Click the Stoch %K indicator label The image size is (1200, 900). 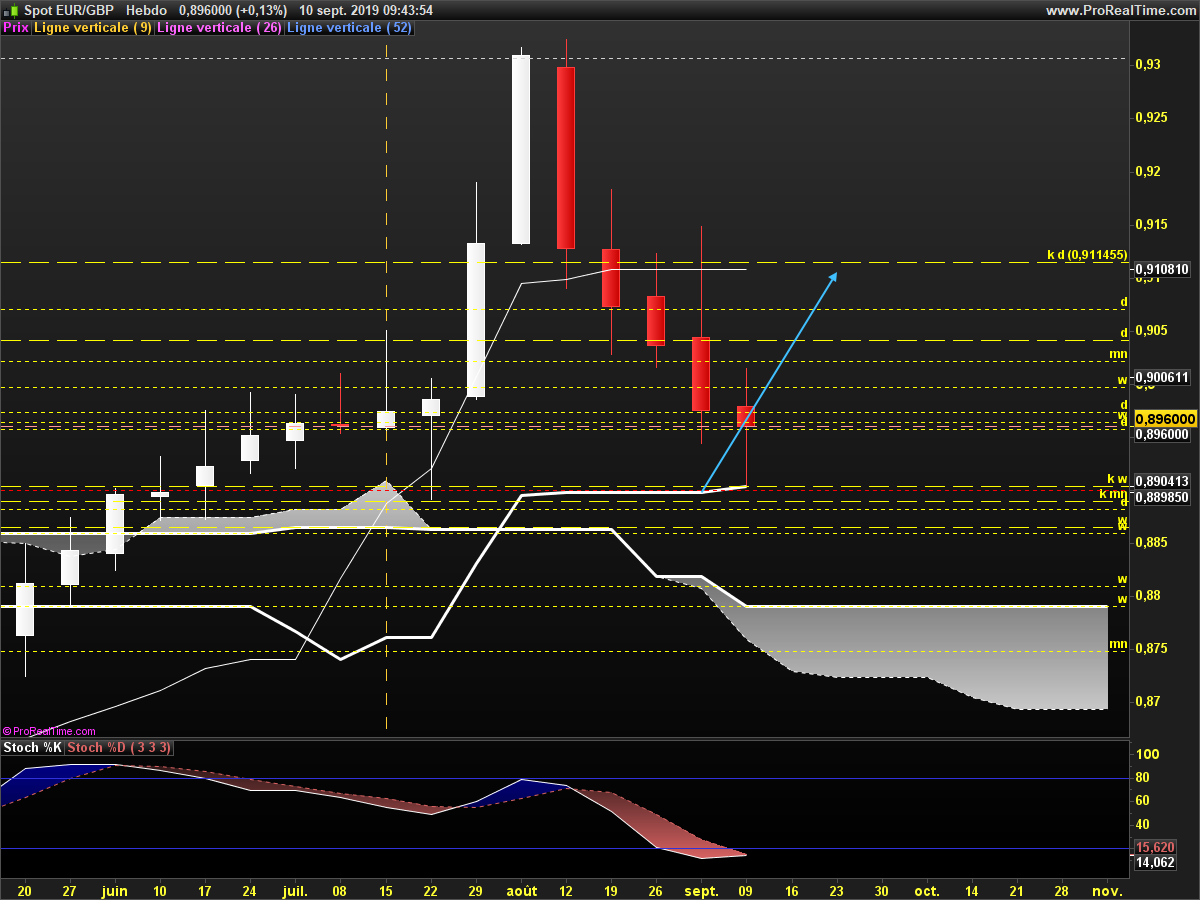click(33, 747)
